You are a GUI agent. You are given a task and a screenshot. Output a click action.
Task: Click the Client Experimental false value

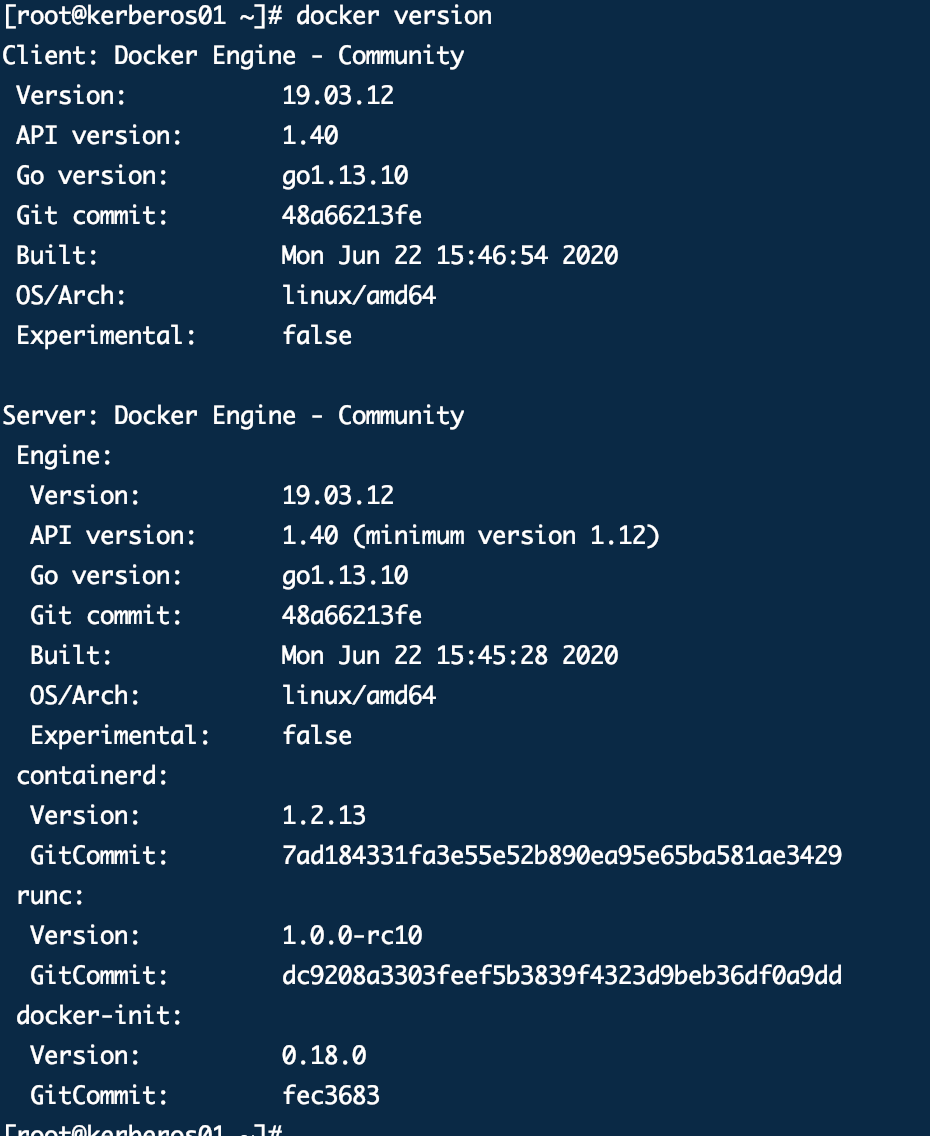(317, 336)
